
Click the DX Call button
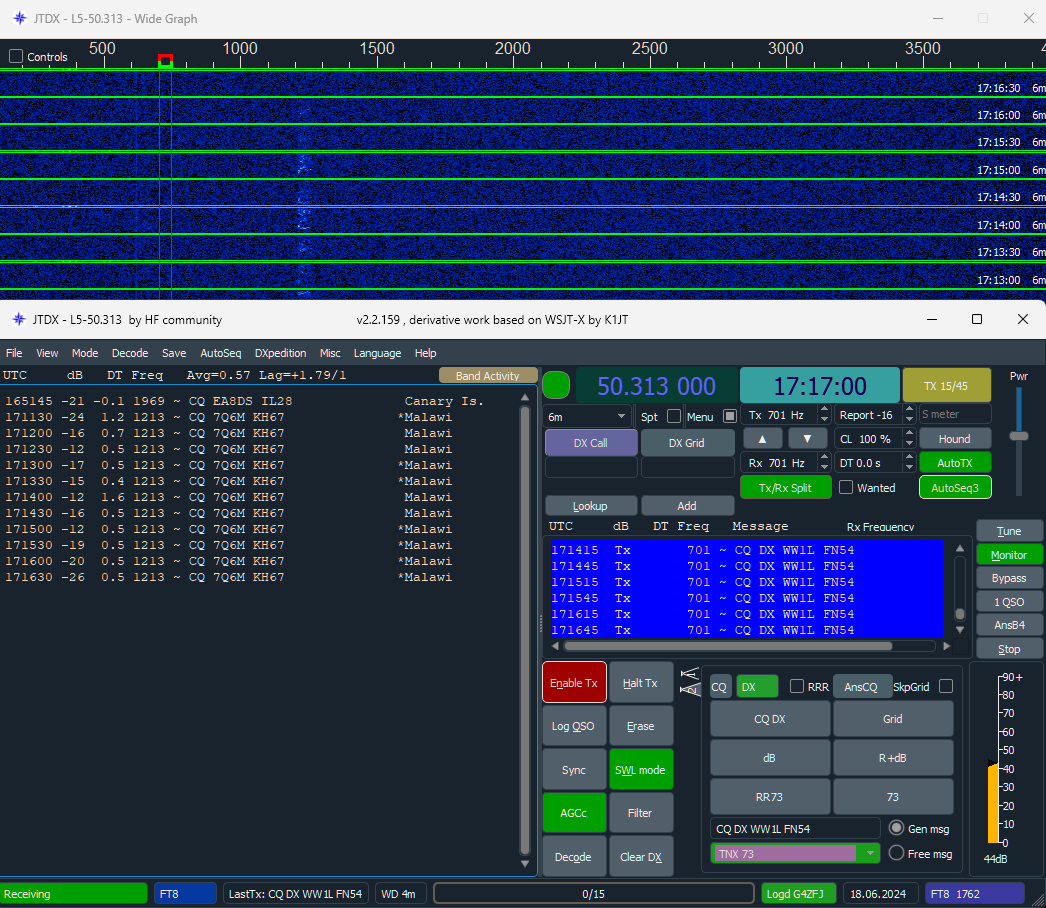click(590, 443)
